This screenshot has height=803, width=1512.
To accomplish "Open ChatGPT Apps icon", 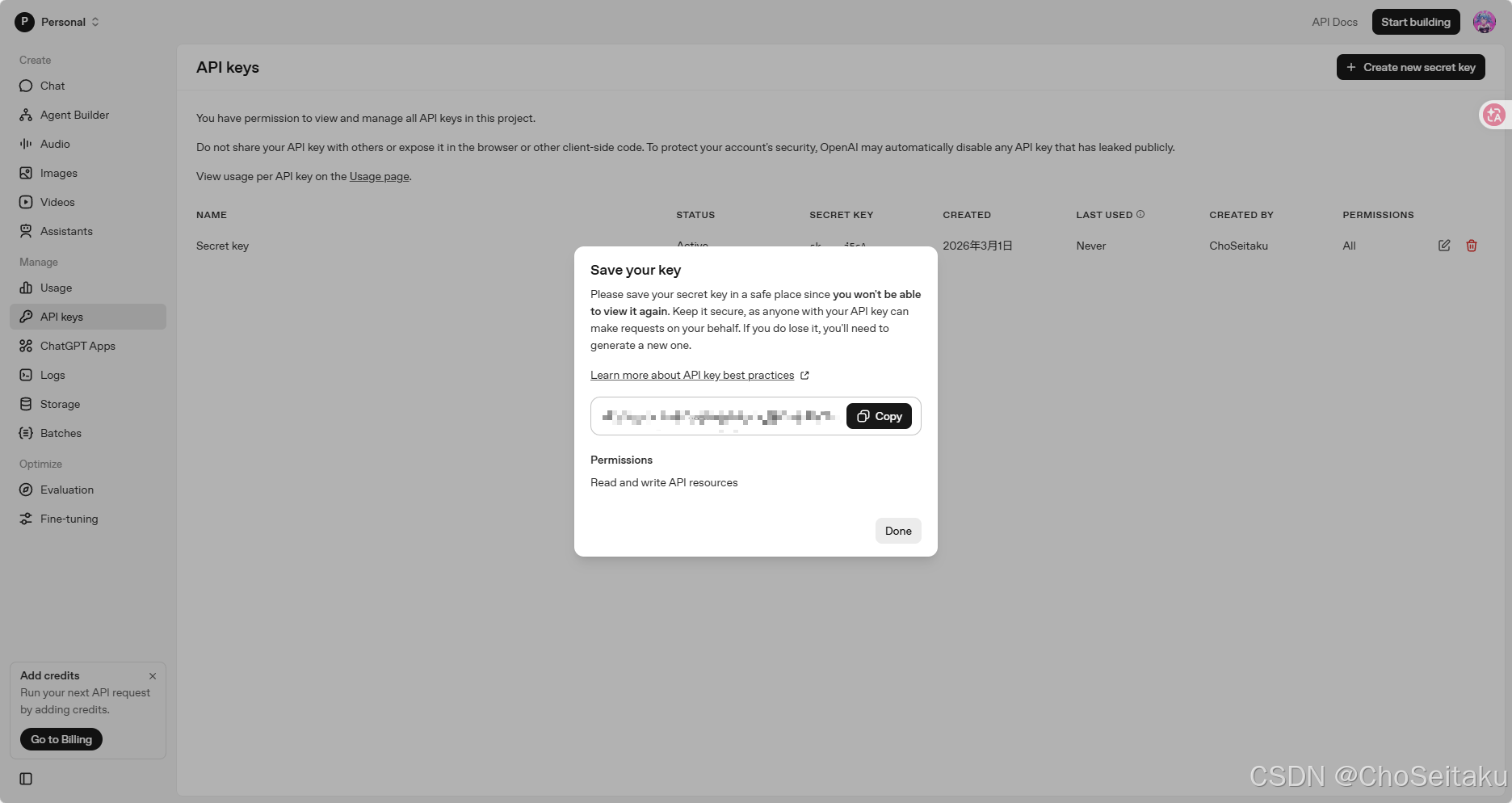I will [x=26, y=346].
